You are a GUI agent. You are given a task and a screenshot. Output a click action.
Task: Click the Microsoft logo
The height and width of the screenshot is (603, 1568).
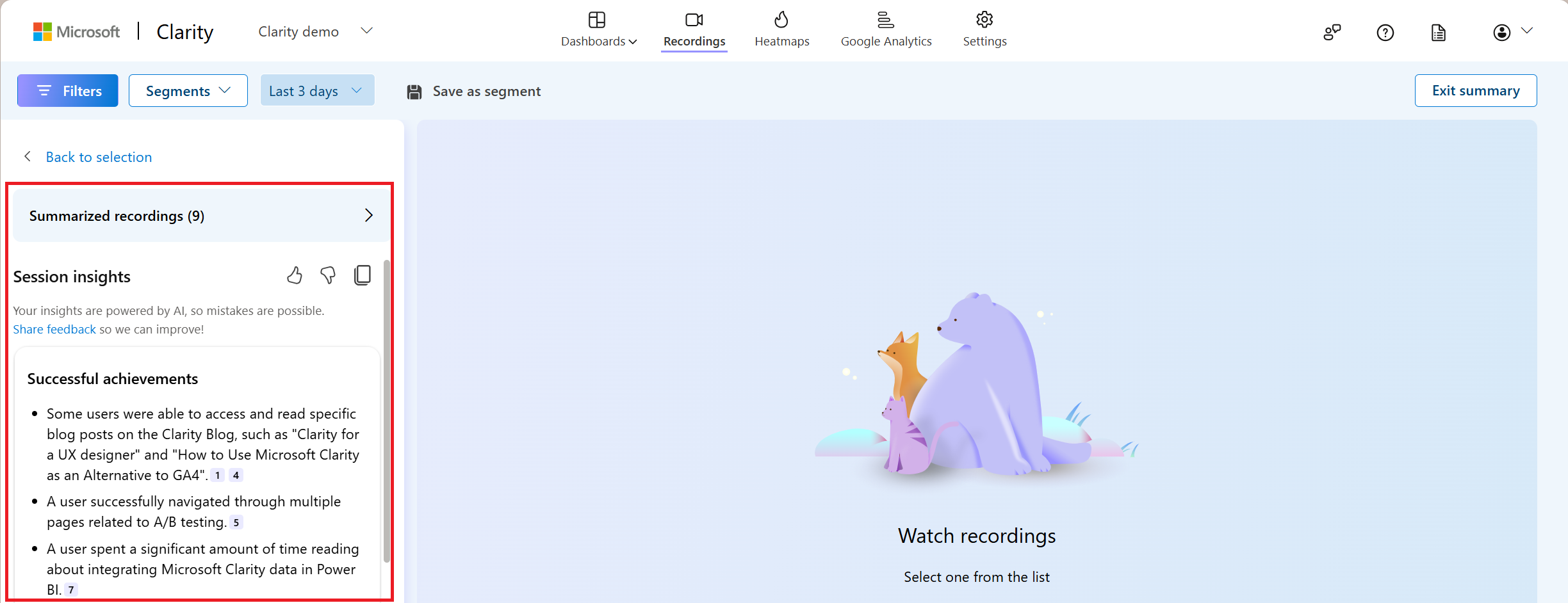pyautogui.click(x=76, y=31)
